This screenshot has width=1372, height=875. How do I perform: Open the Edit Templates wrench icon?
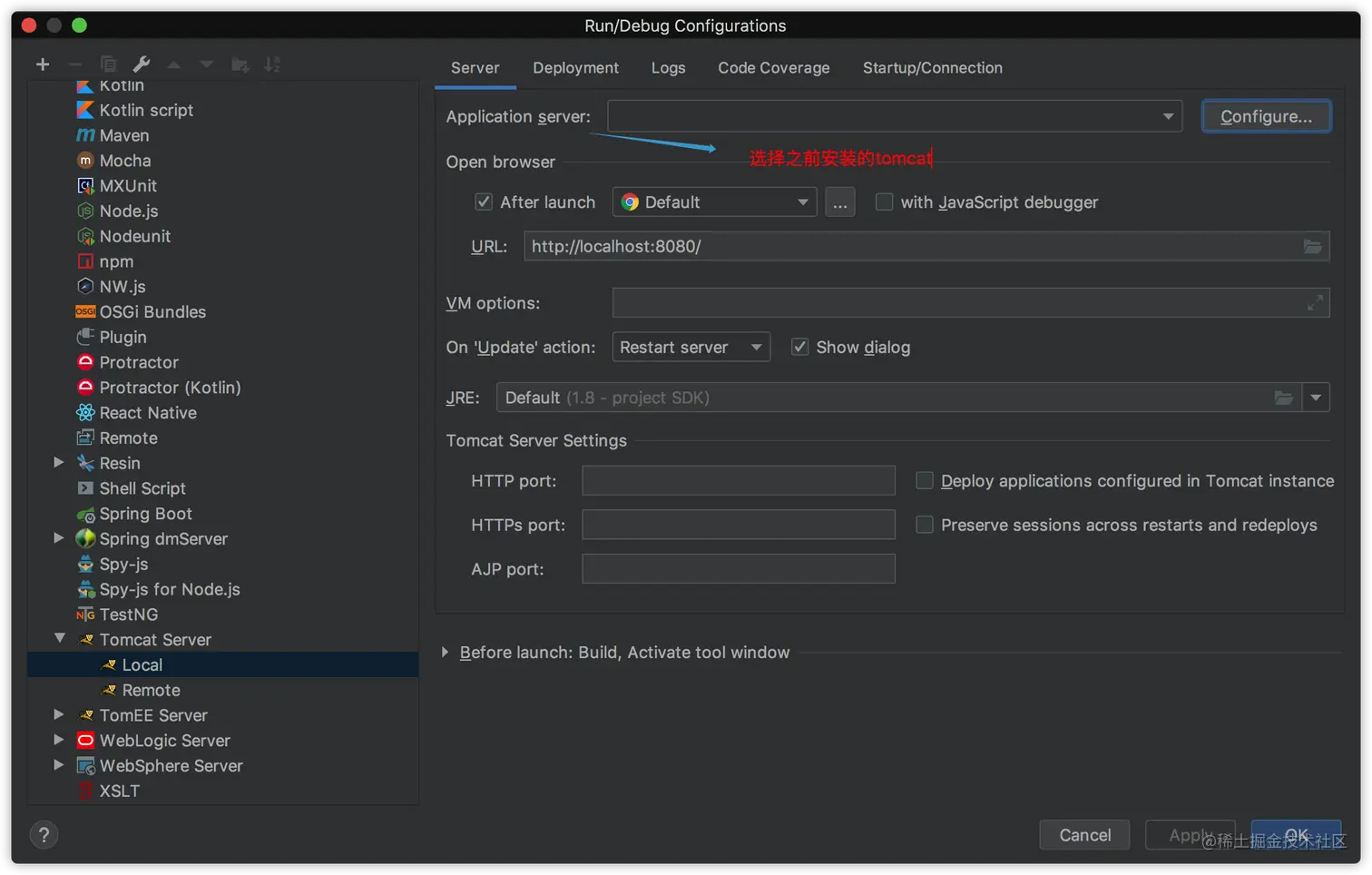point(141,64)
